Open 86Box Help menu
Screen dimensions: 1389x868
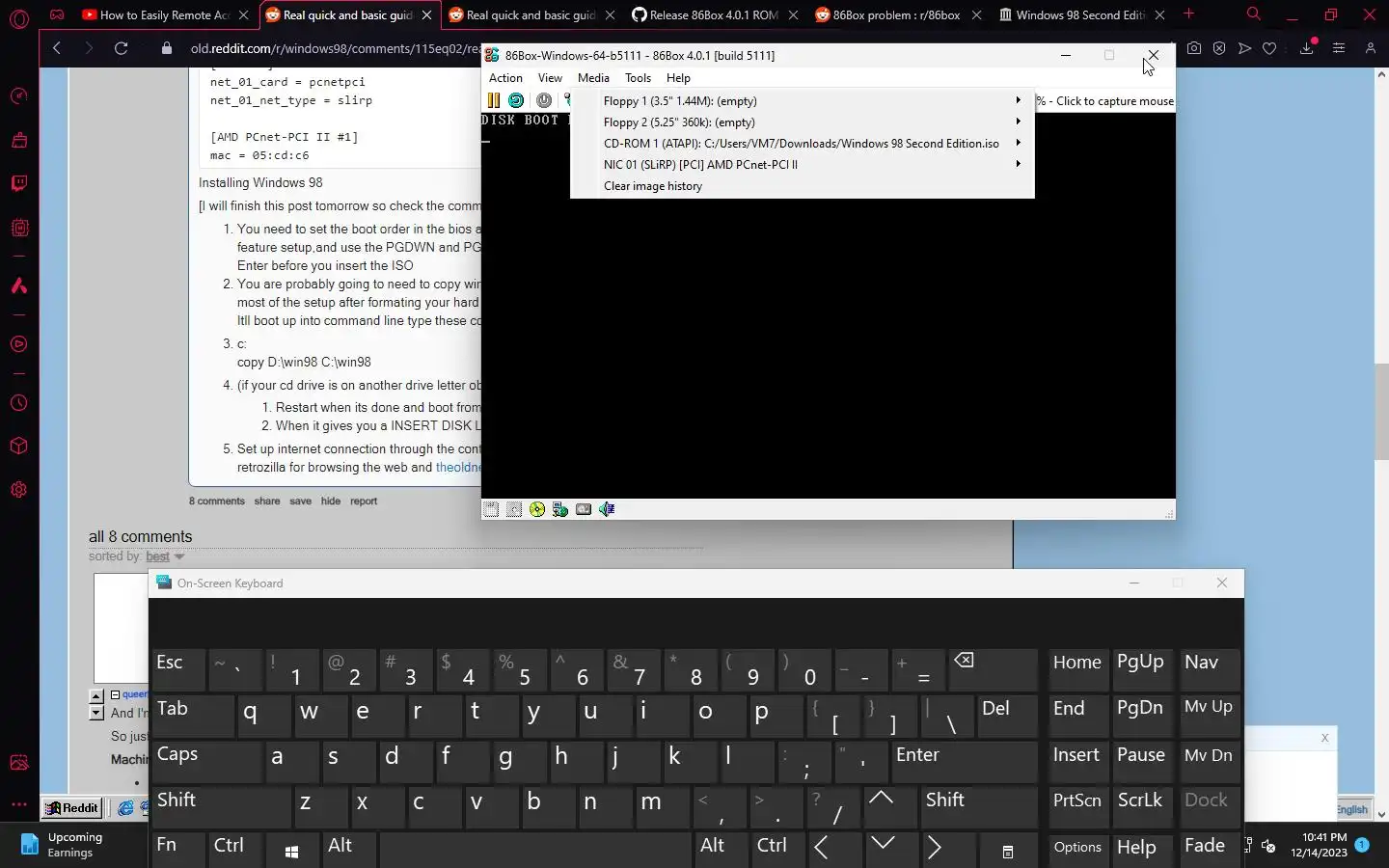678,78
